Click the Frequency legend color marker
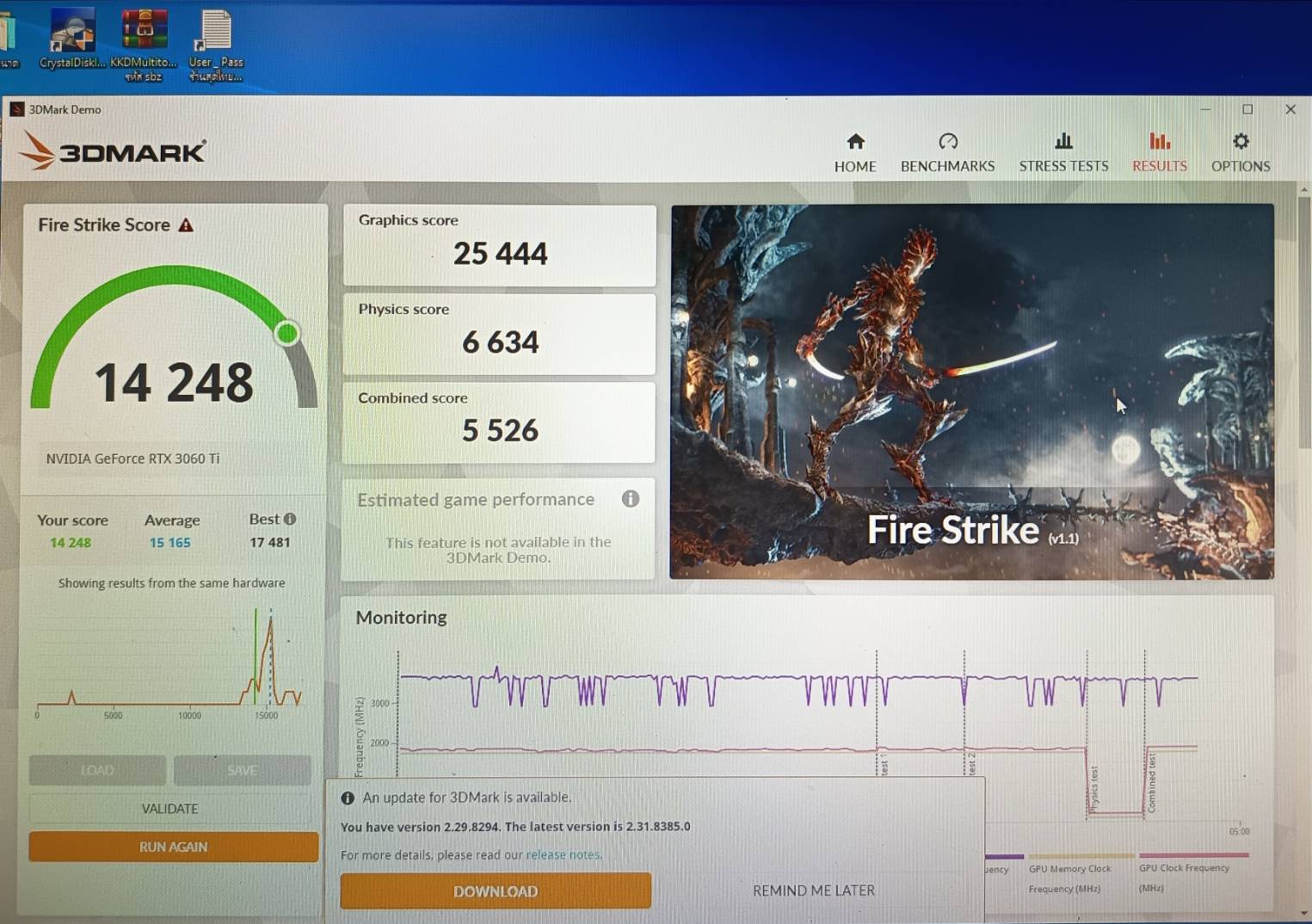Viewport: 1312px width, 924px height. pos(1005,857)
